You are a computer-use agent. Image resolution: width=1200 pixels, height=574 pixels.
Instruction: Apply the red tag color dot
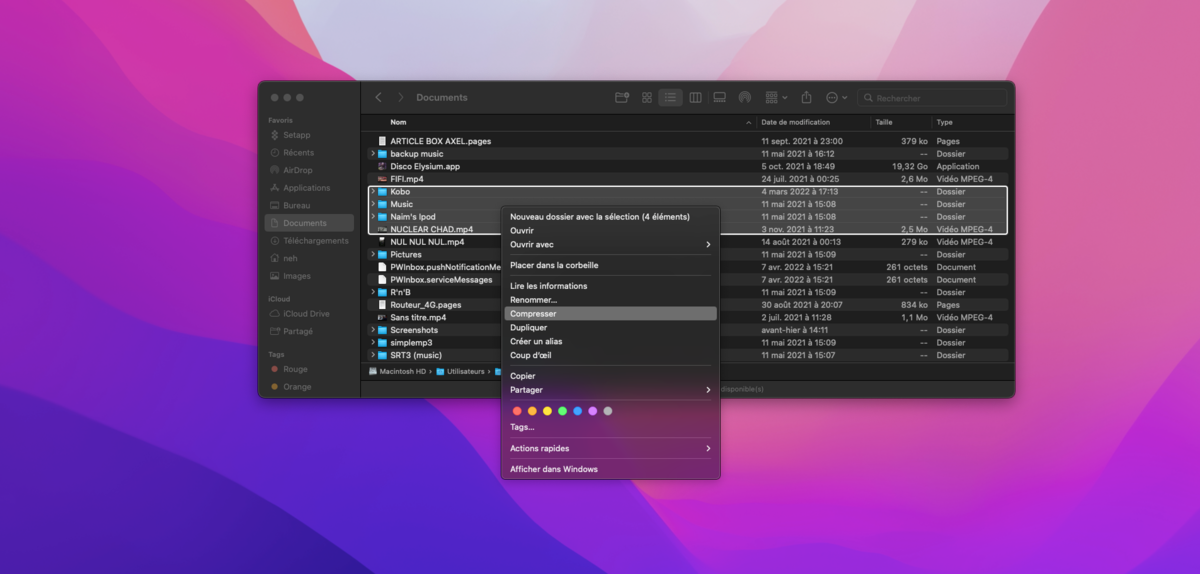(517, 411)
